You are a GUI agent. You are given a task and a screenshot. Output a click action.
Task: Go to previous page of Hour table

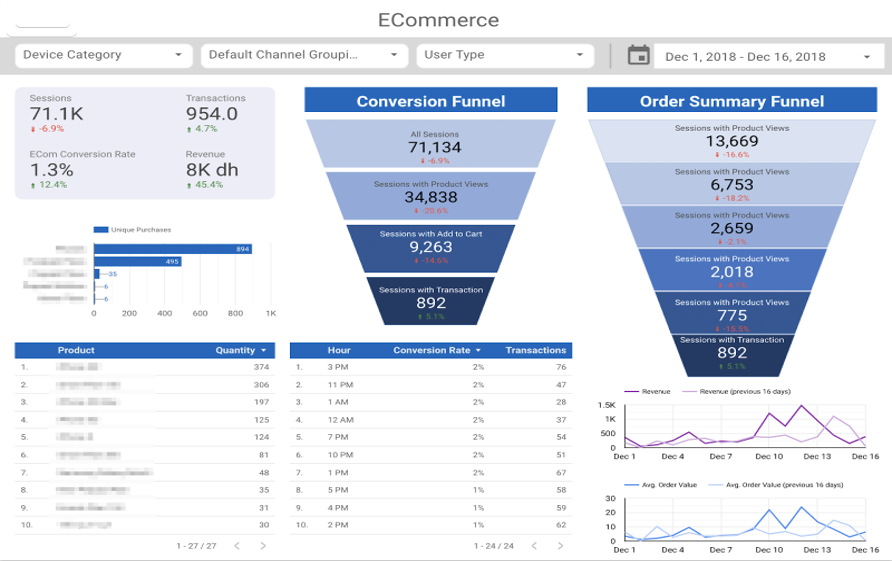[x=534, y=546]
